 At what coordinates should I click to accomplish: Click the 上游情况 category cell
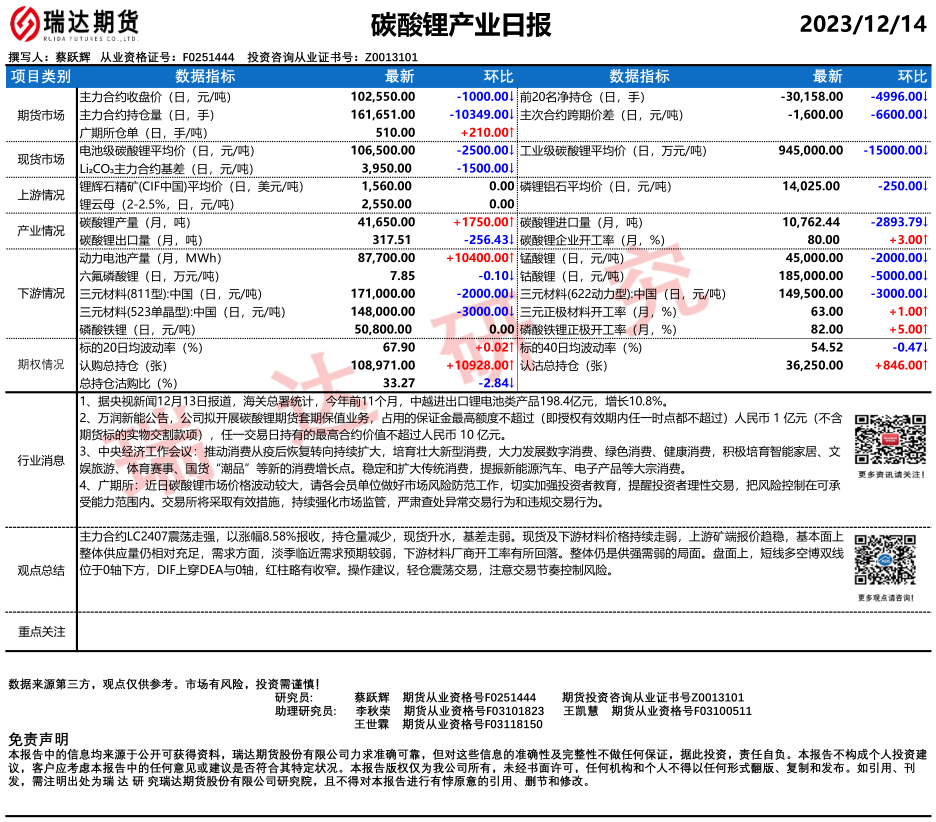click(x=41, y=195)
